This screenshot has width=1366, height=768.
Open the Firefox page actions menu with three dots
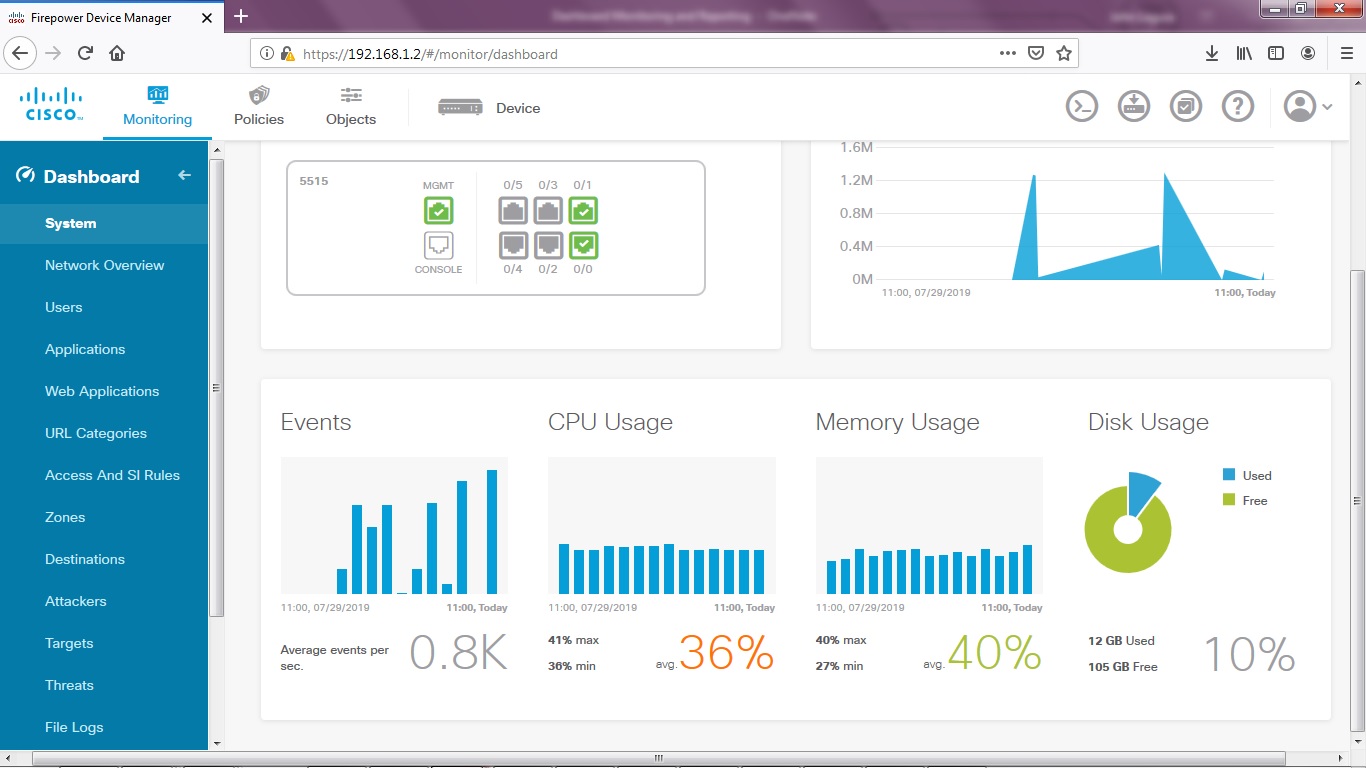(1007, 52)
